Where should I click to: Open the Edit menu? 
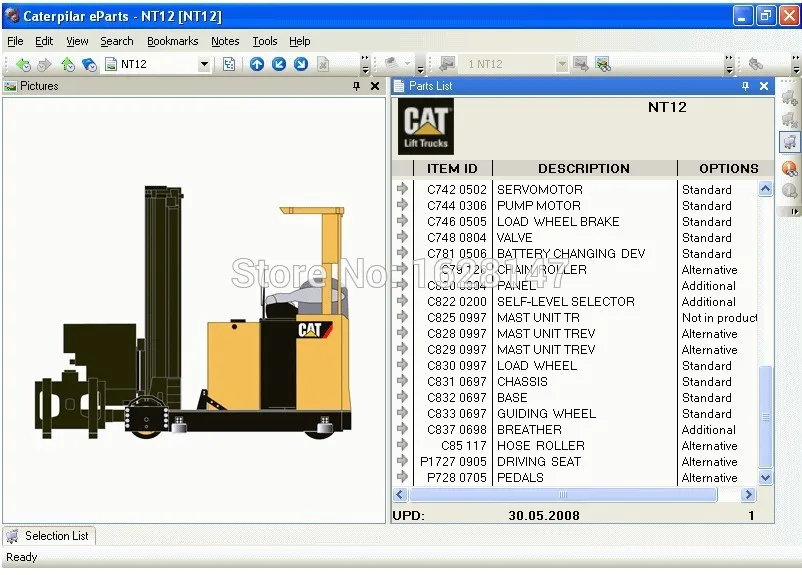[44, 41]
